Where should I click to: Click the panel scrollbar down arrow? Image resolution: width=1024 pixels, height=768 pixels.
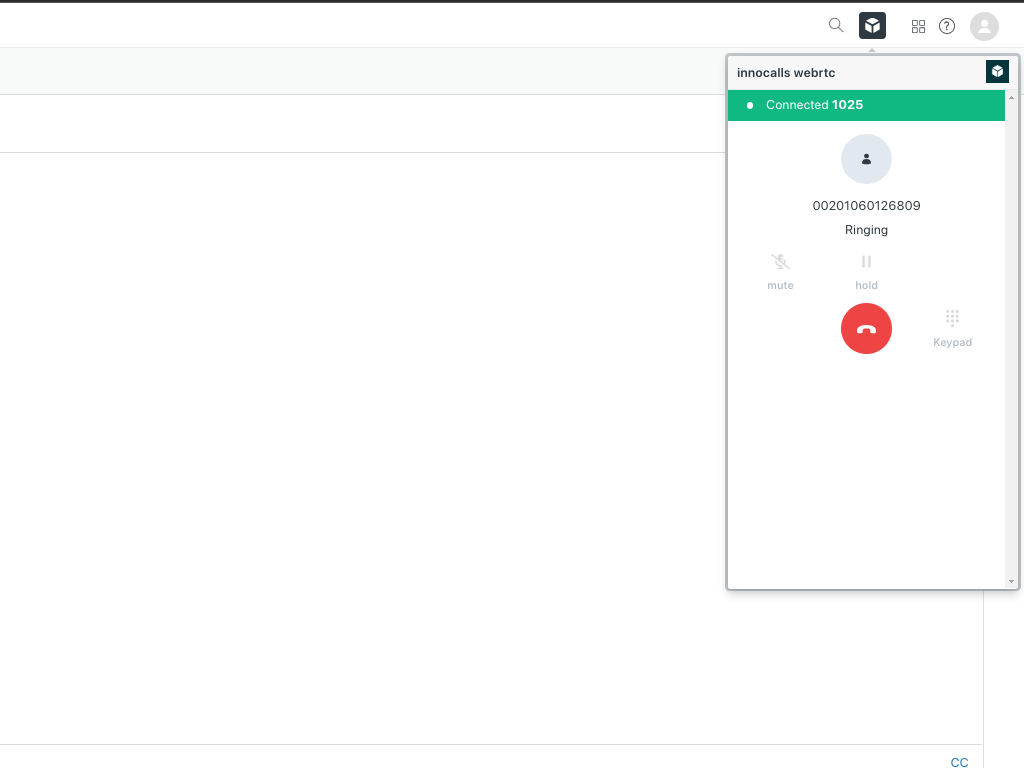coord(1011,581)
